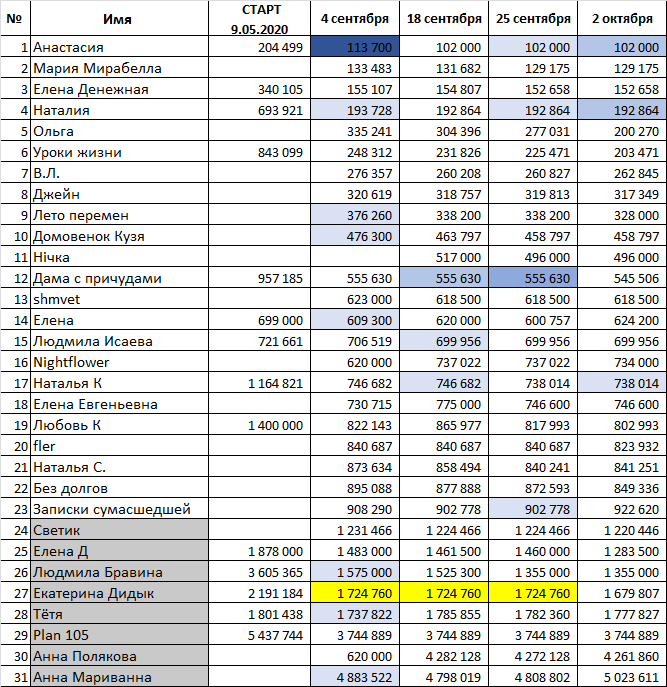Click the name cell 'Нічка'
This screenshot has width=667, height=687.
point(119,257)
